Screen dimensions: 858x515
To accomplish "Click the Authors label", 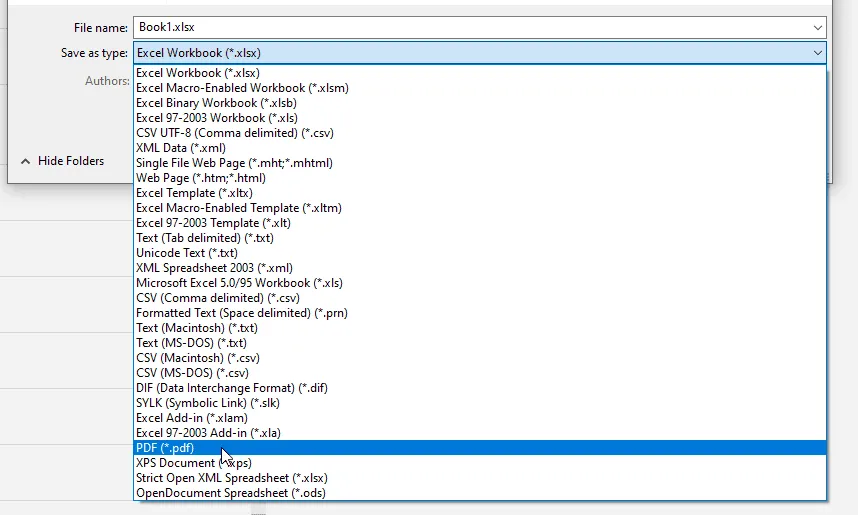I will click(107, 81).
